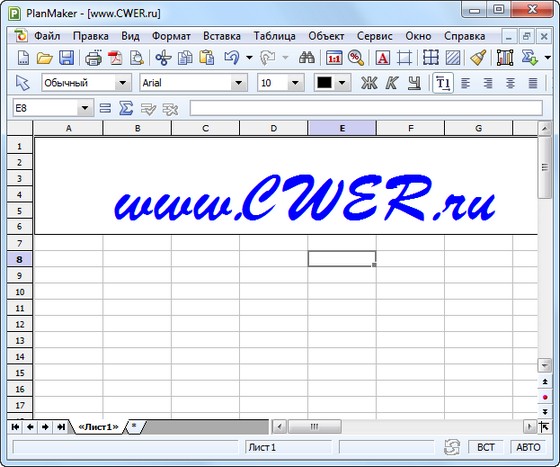Apply shading with the hatched icon

(x=453, y=58)
